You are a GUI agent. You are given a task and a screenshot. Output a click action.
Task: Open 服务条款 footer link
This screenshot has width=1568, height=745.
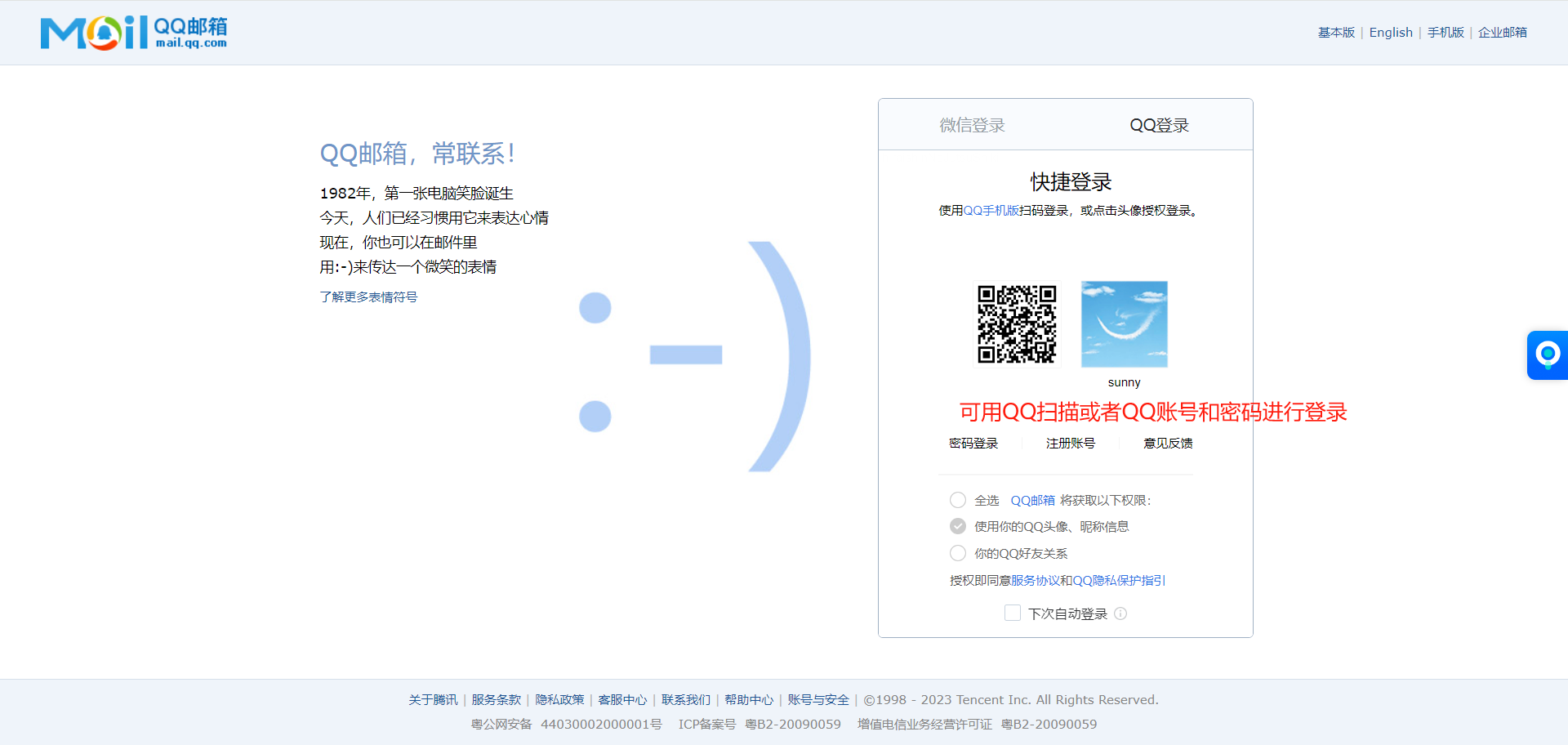click(496, 699)
